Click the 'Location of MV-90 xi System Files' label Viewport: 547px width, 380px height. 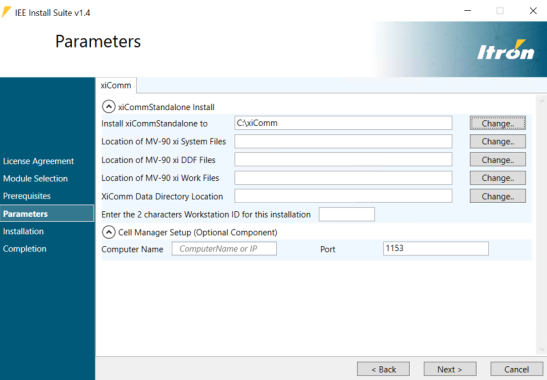point(164,141)
